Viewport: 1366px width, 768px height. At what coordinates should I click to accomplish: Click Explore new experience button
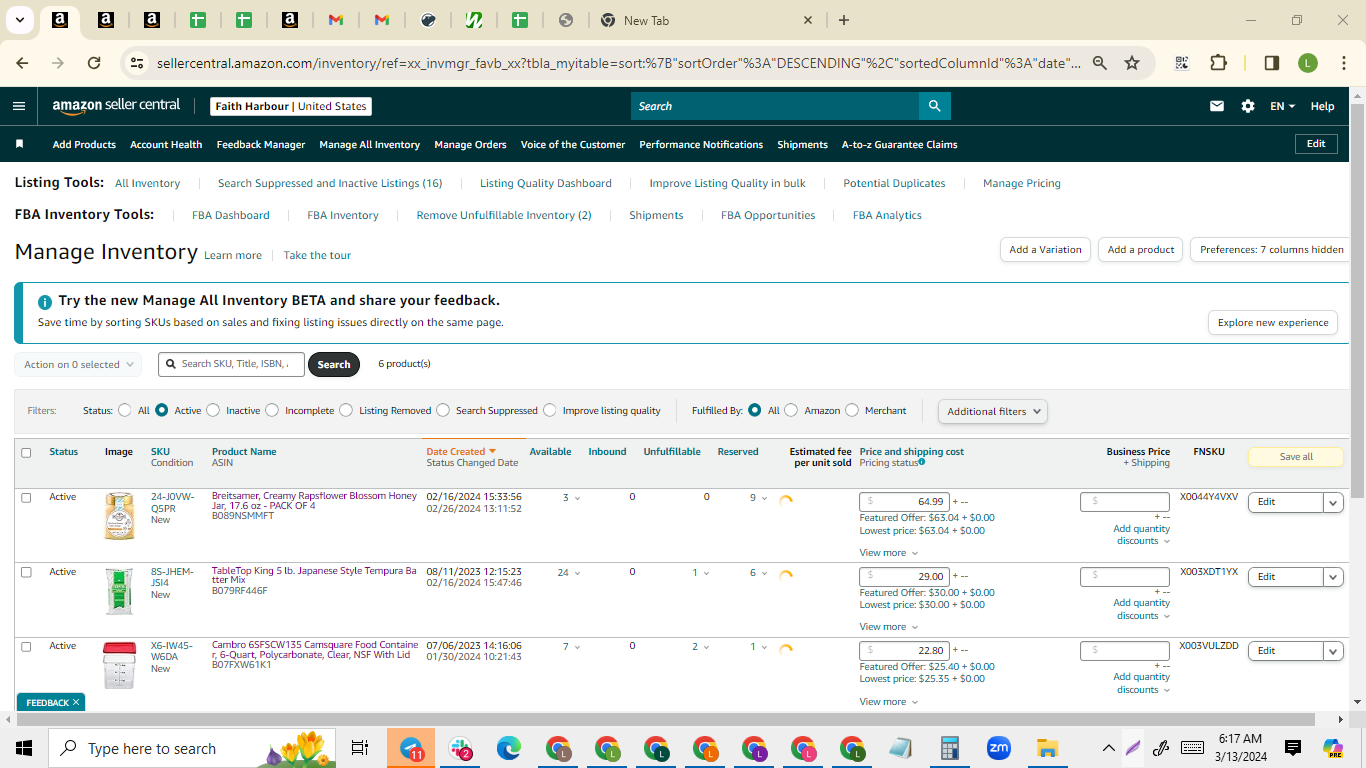1273,323
